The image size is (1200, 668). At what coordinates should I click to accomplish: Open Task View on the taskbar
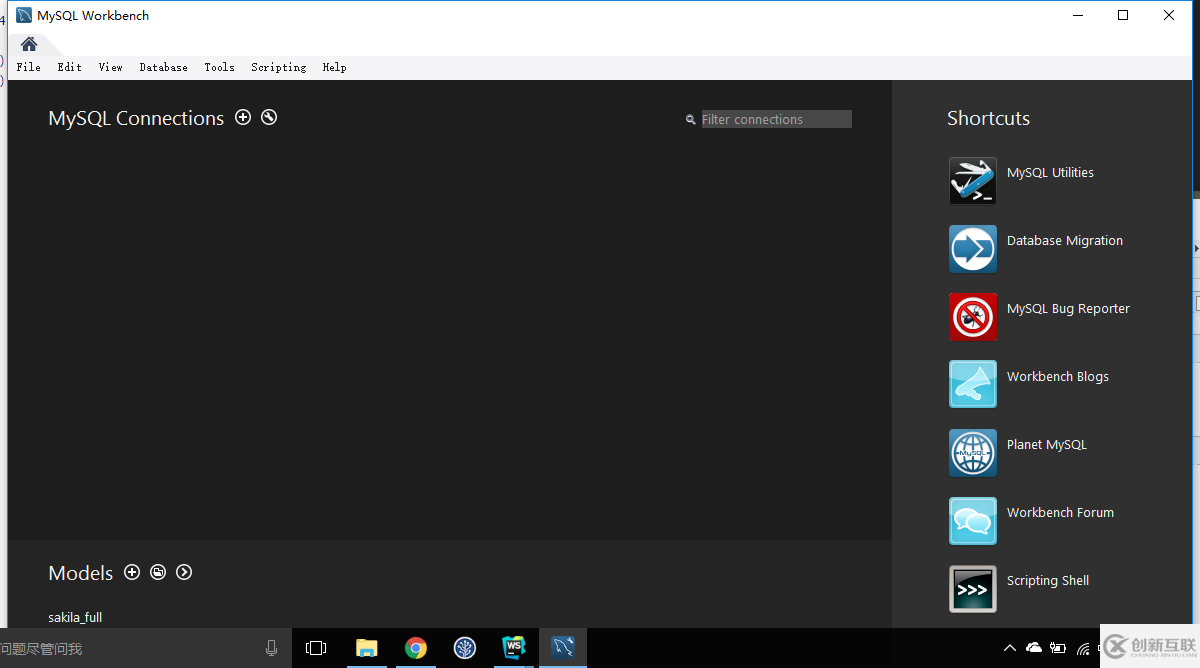[316, 648]
